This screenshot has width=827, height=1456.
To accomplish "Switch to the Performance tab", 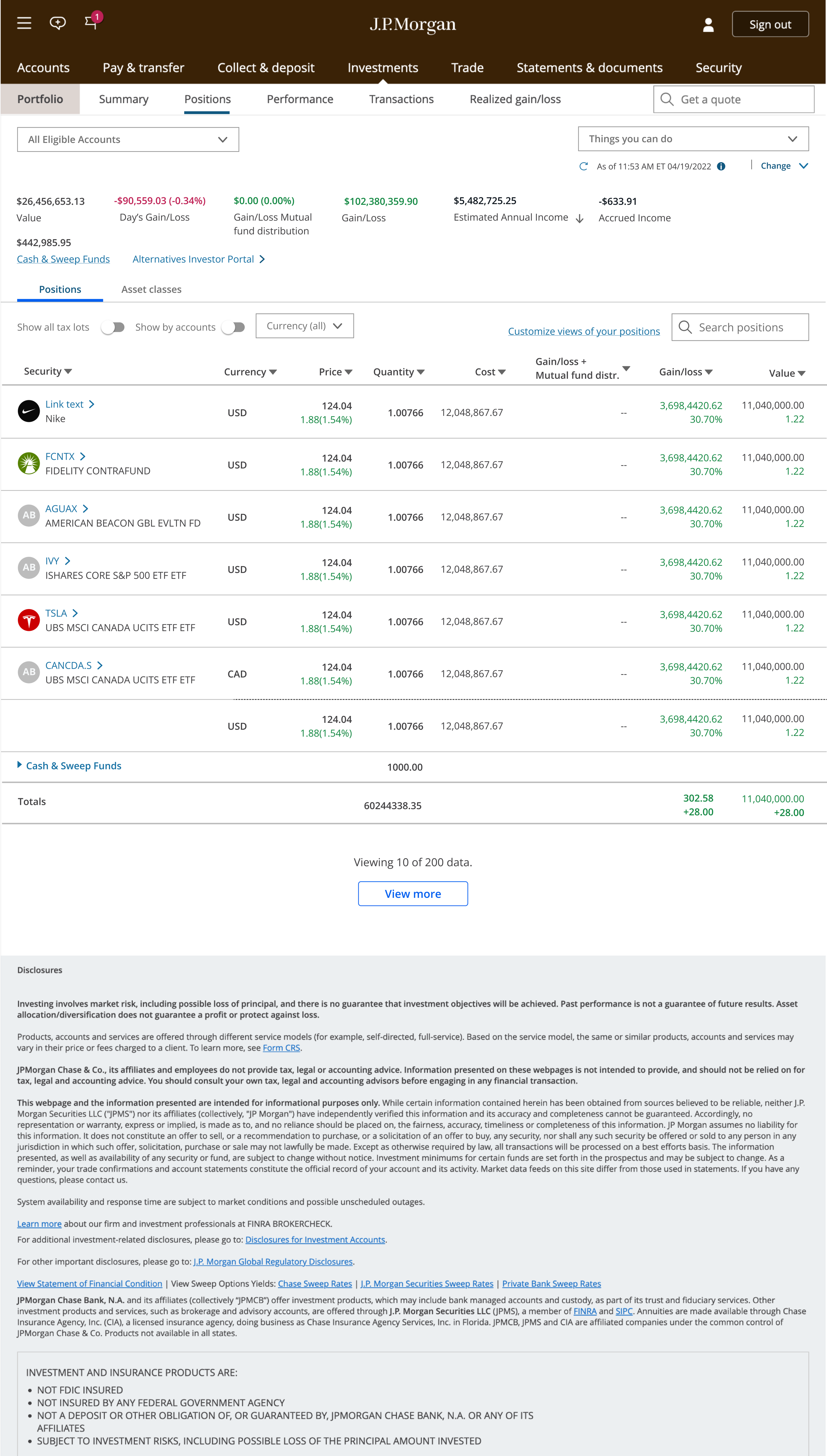I will 300,99.
